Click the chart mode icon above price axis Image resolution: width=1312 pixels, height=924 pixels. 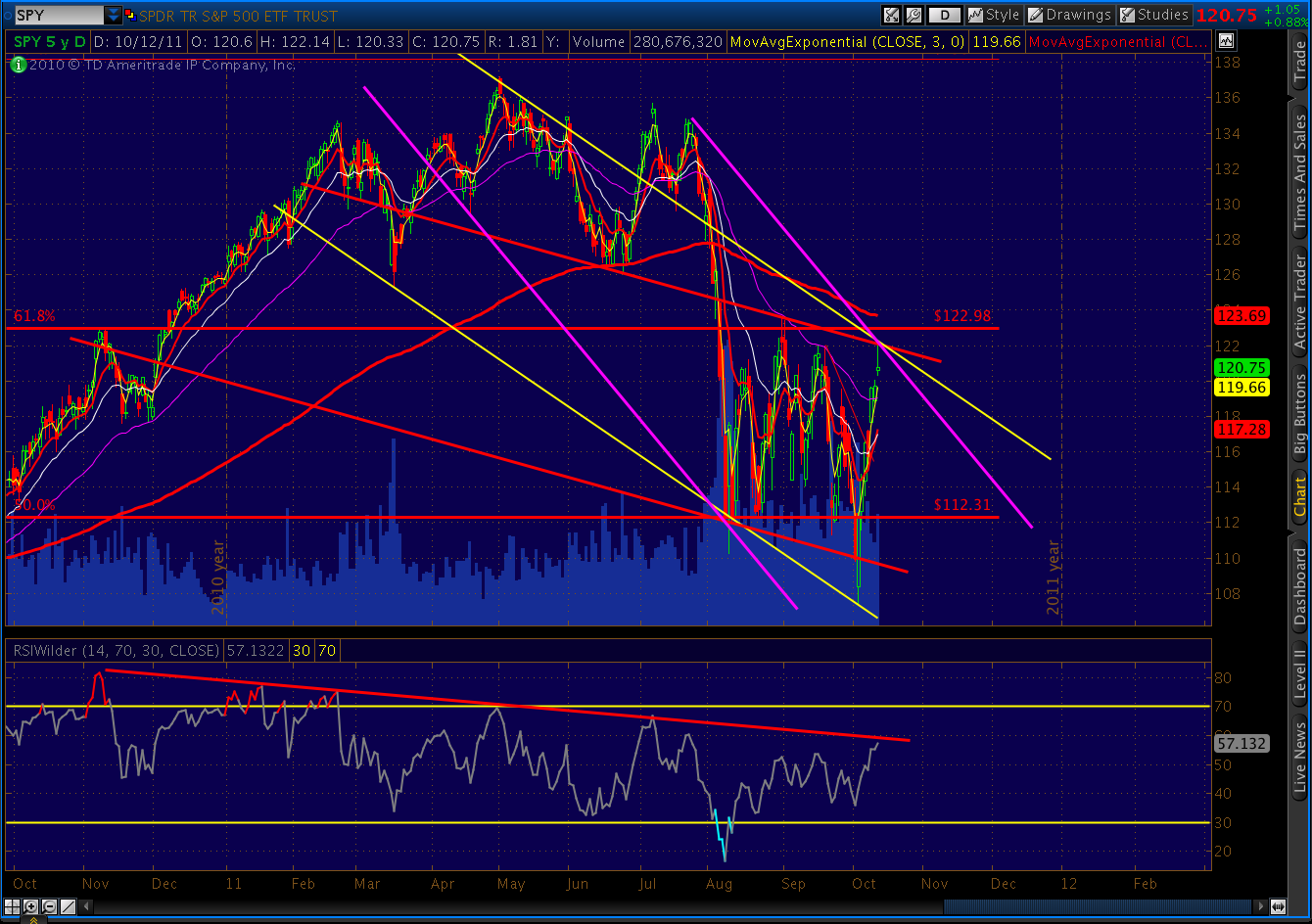1226,41
